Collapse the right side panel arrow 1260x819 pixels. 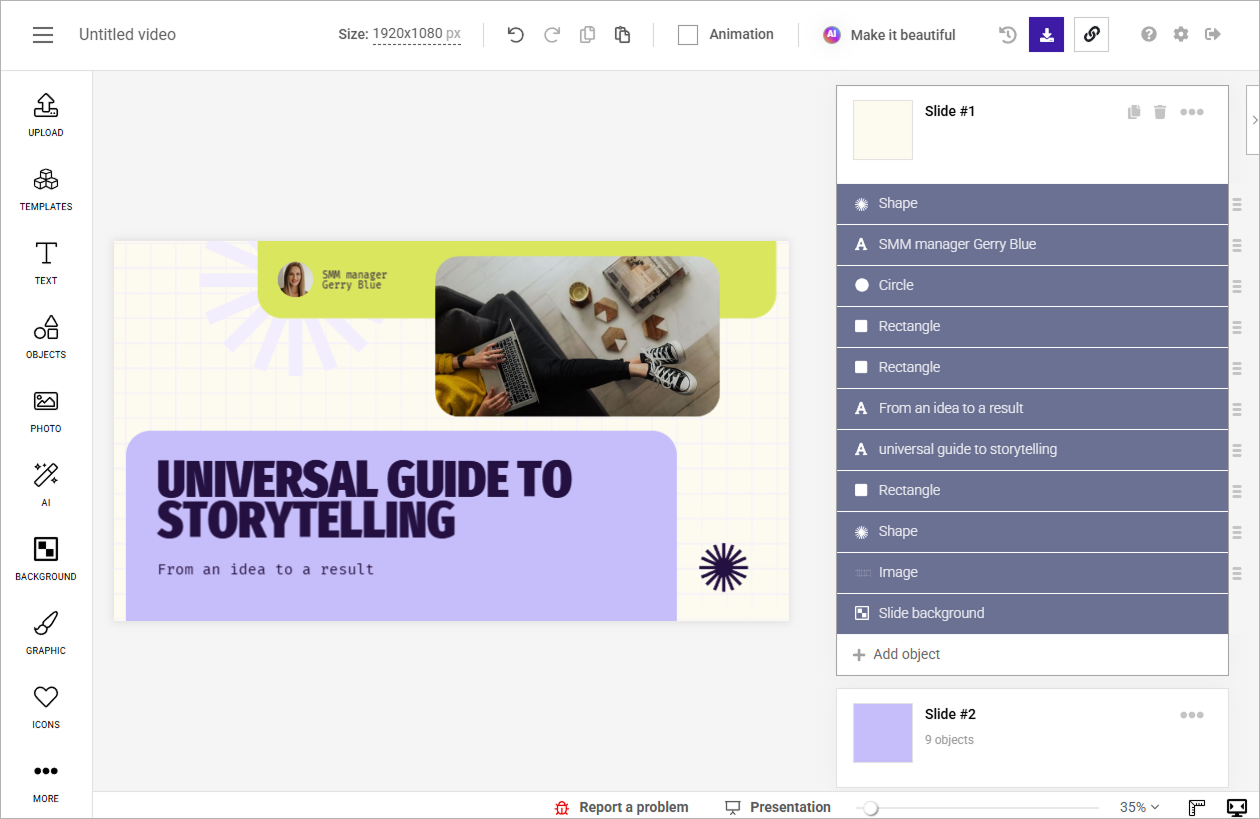pos(1254,120)
